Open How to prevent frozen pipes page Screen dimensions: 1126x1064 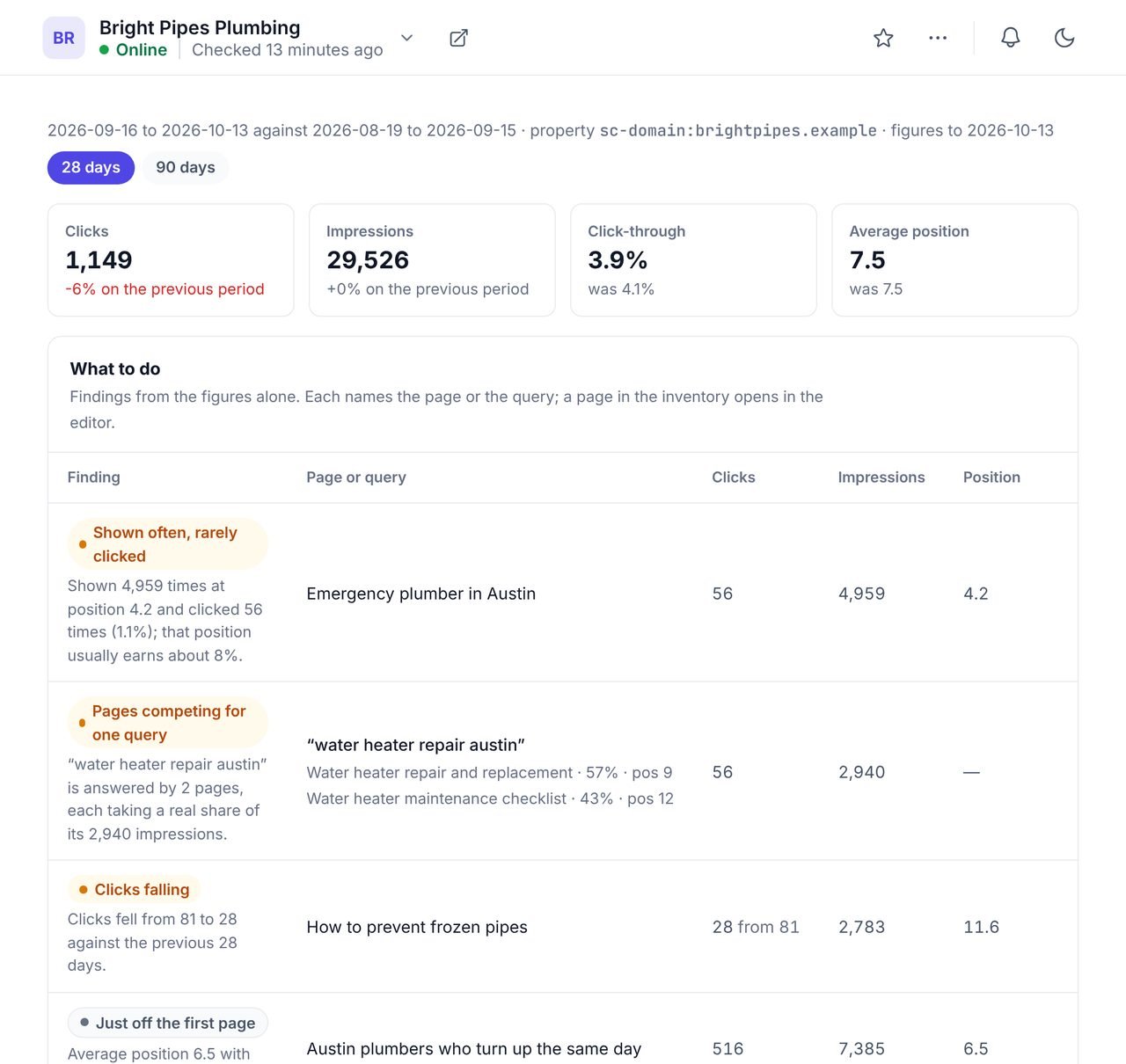pos(417,927)
